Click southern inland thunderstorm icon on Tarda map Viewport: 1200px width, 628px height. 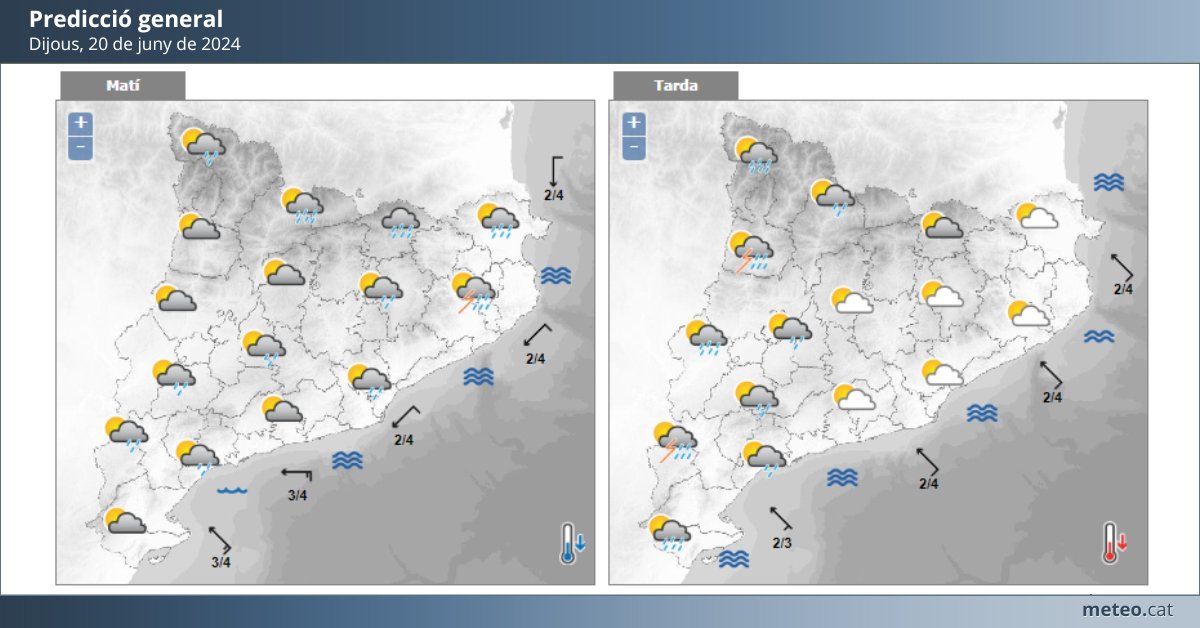coord(675,441)
